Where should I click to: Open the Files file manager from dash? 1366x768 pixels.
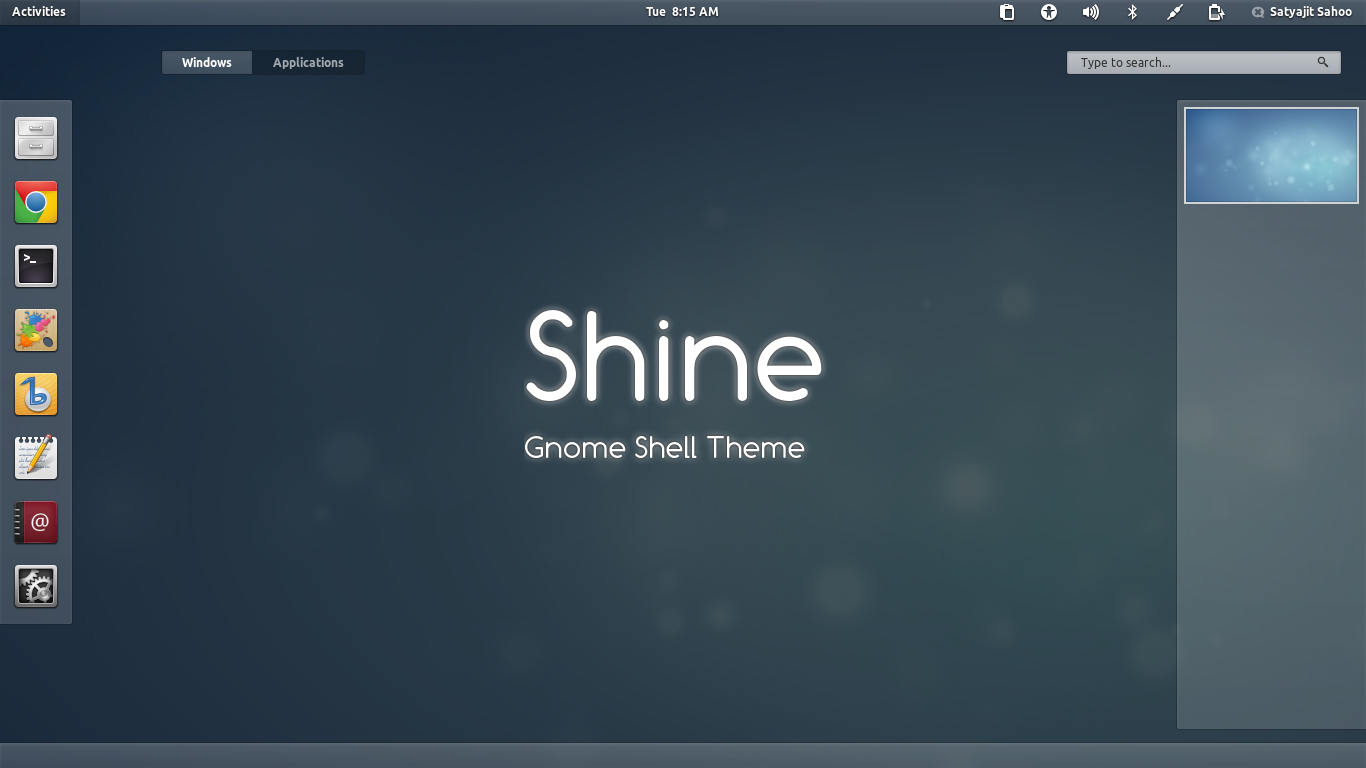(36, 138)
